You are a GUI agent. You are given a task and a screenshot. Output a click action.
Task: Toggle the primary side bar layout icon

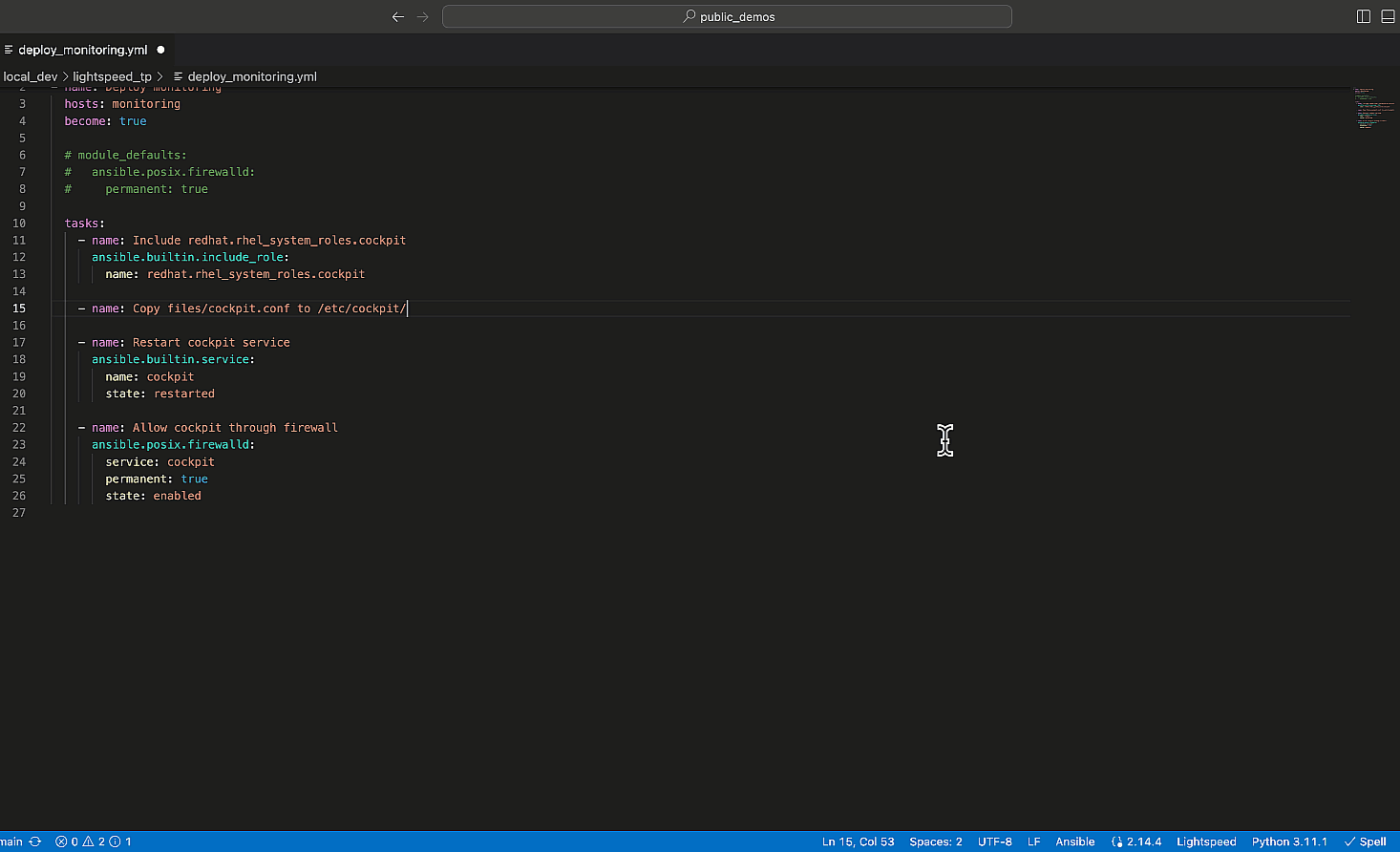pos(1363,17)
